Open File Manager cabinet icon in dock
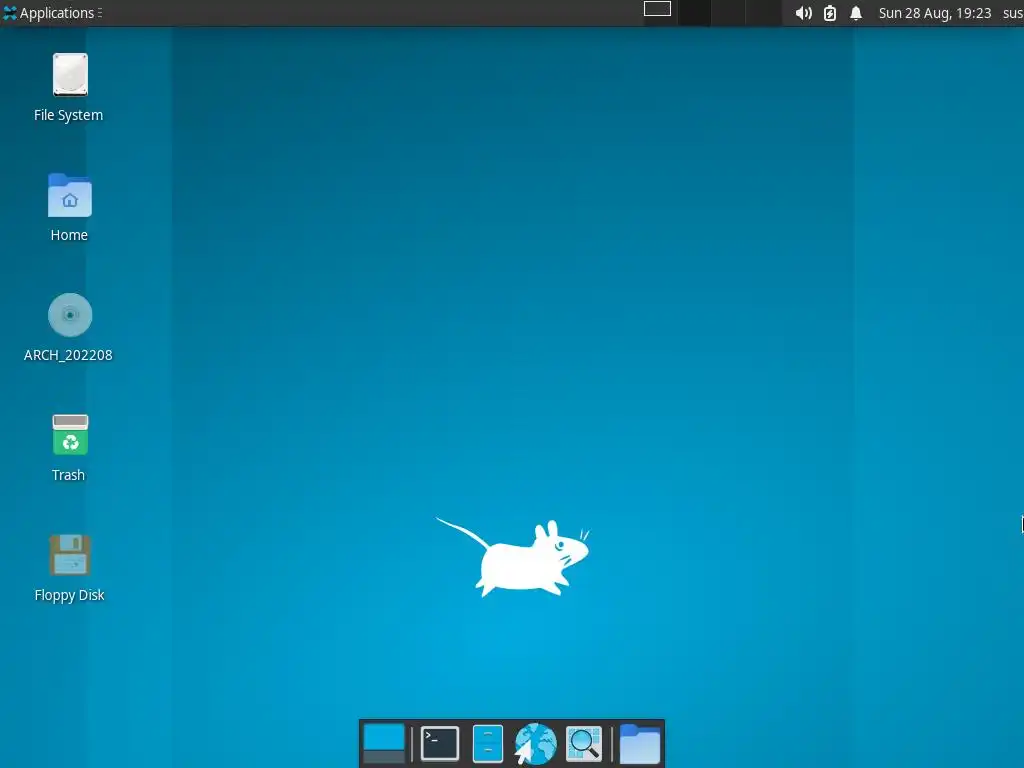 [488, 744]
